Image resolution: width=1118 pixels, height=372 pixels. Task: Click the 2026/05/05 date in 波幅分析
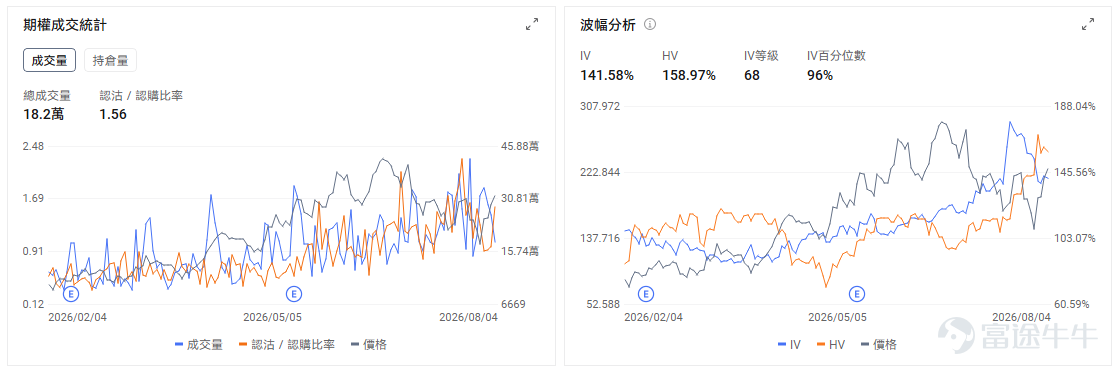(x=838, y=317)
